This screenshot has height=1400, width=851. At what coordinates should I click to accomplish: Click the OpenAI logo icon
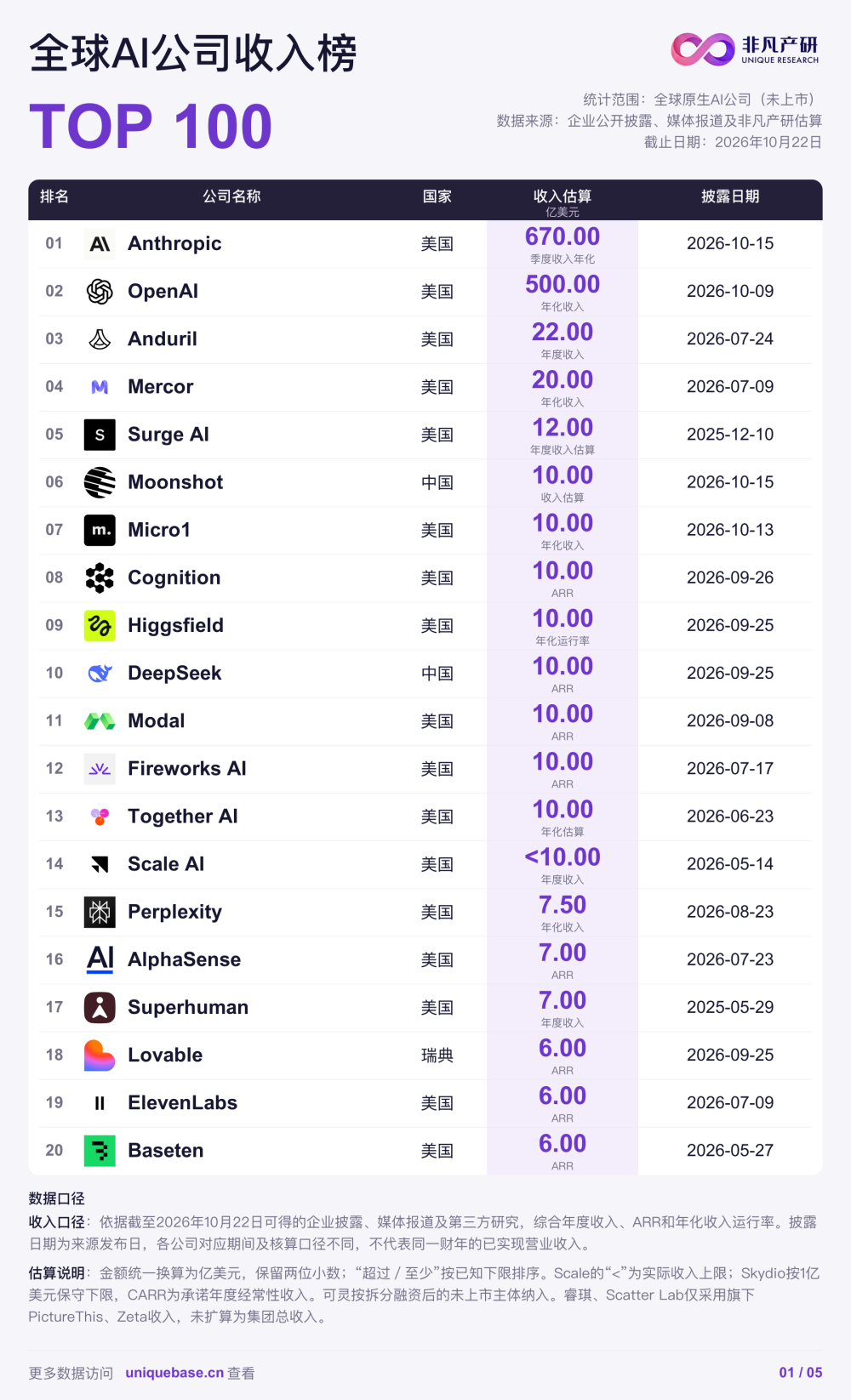100,292
